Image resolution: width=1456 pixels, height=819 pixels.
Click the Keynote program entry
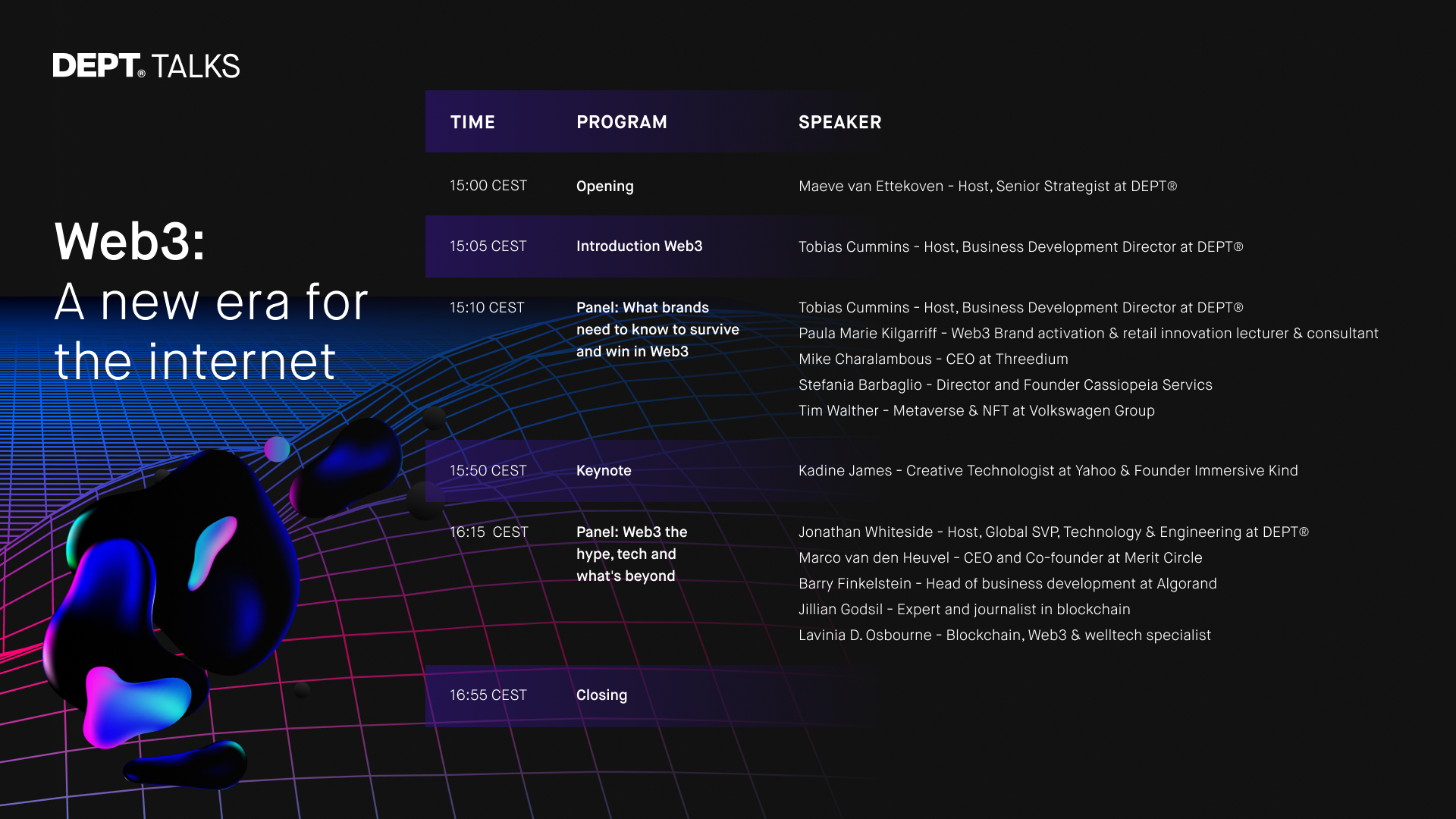pos(603,471)
